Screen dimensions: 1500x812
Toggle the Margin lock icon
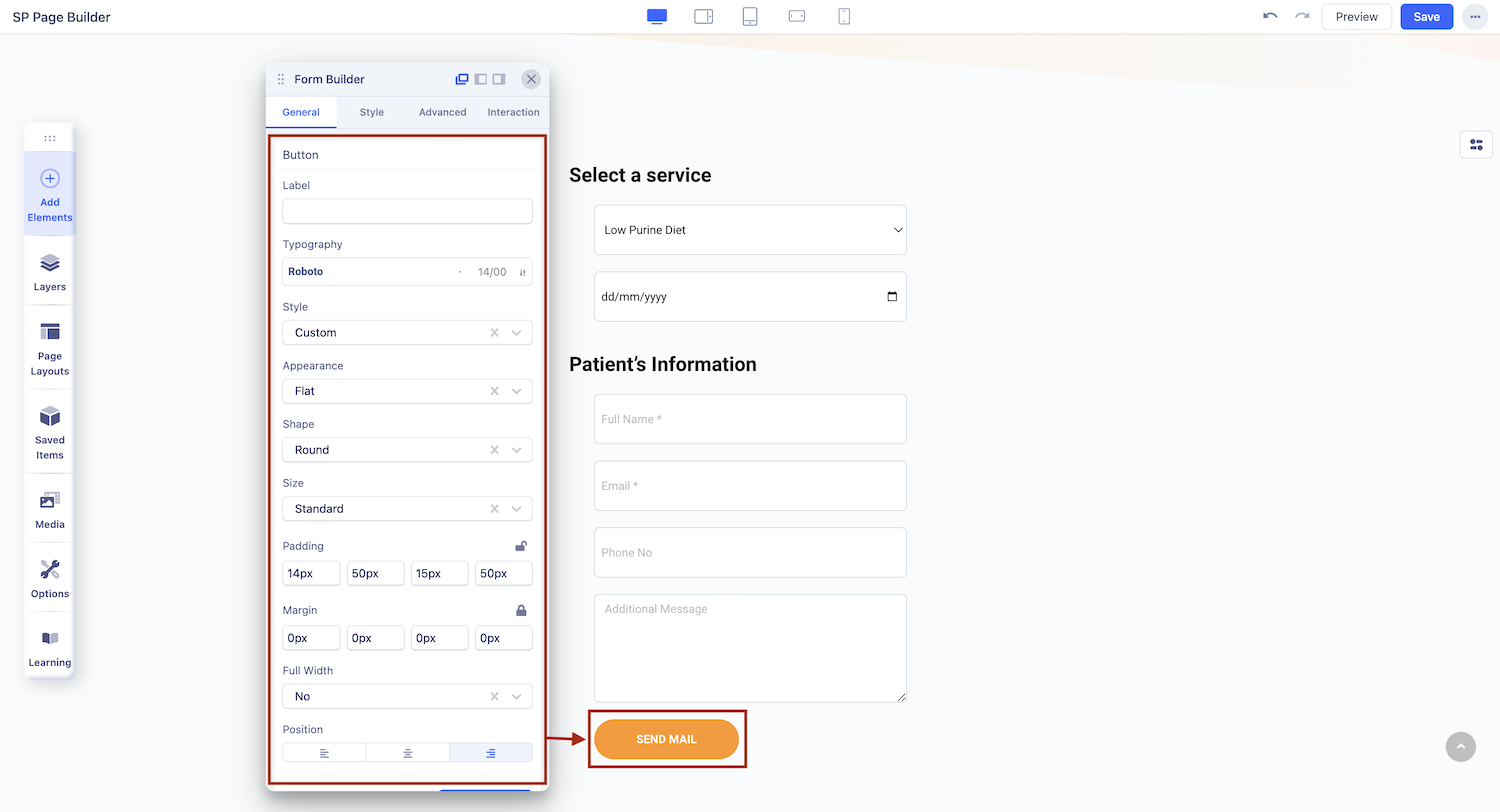click(x=521, y=610)
